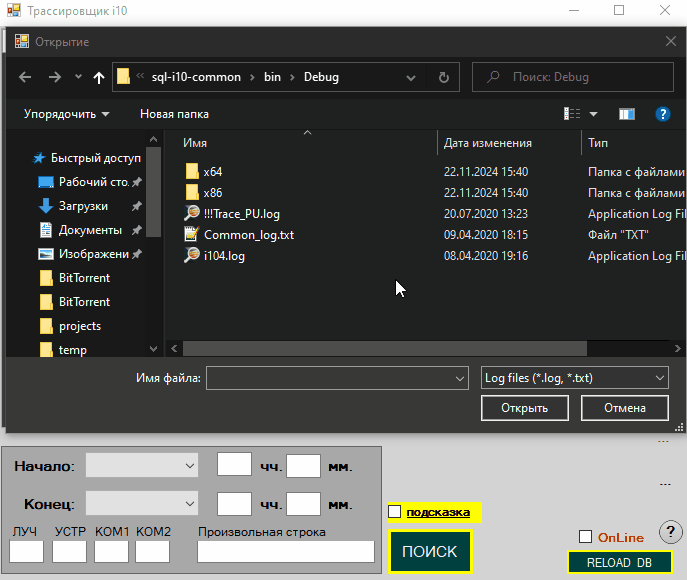Click the КОМ1 input field
The image size is (687, 580).
point(111,552)
